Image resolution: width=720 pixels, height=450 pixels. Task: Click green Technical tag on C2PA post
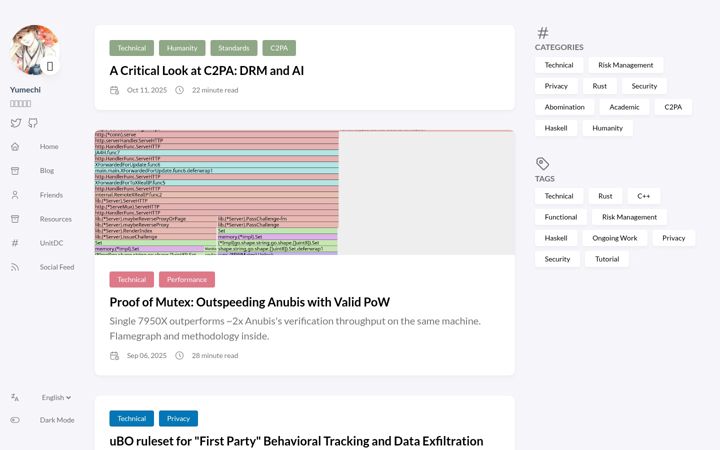132,48
